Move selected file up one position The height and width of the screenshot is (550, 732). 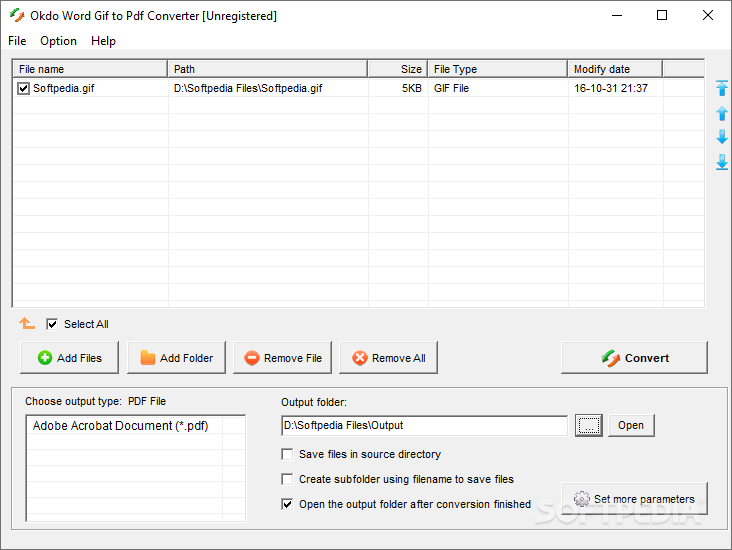[x=722, y=113]
